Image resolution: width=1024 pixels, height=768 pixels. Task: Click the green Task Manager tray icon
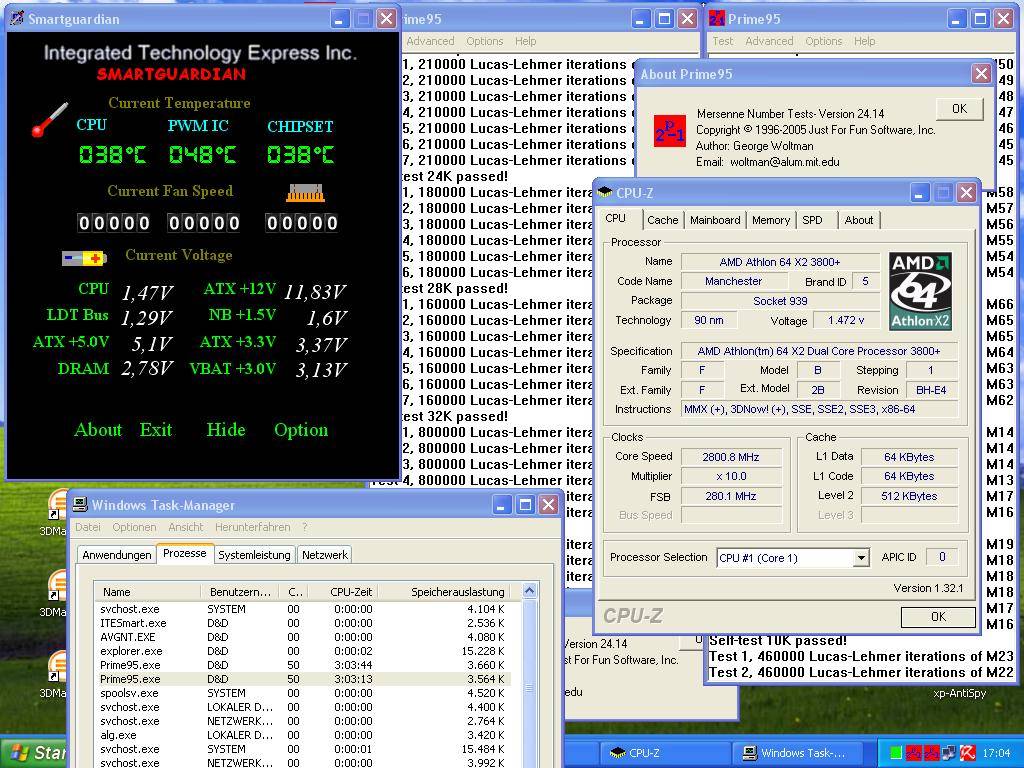(x=896, y=753)
